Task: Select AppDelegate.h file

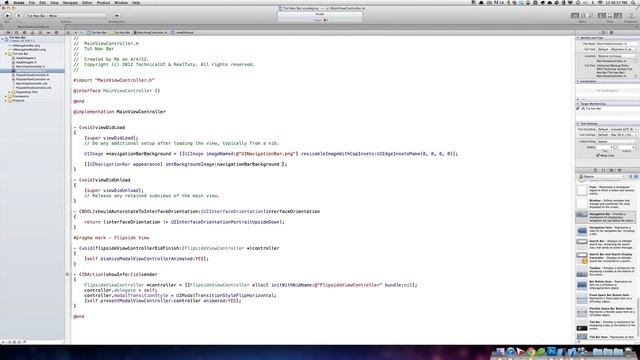Action: click(x=26, y=58)
